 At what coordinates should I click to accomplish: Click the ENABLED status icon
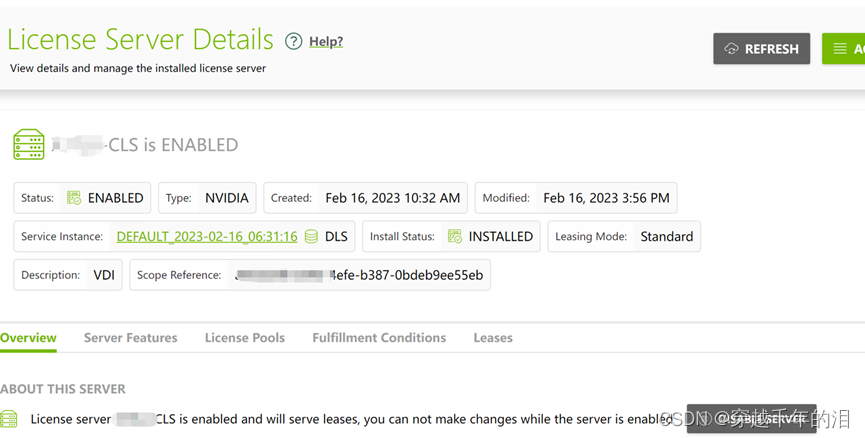[x=74, y=197]
